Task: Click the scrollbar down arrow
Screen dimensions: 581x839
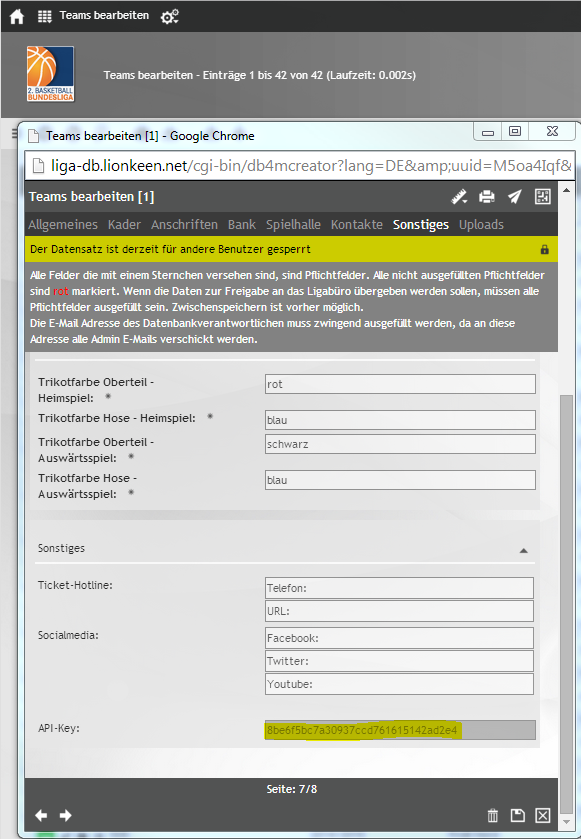Action: point(567,822)
